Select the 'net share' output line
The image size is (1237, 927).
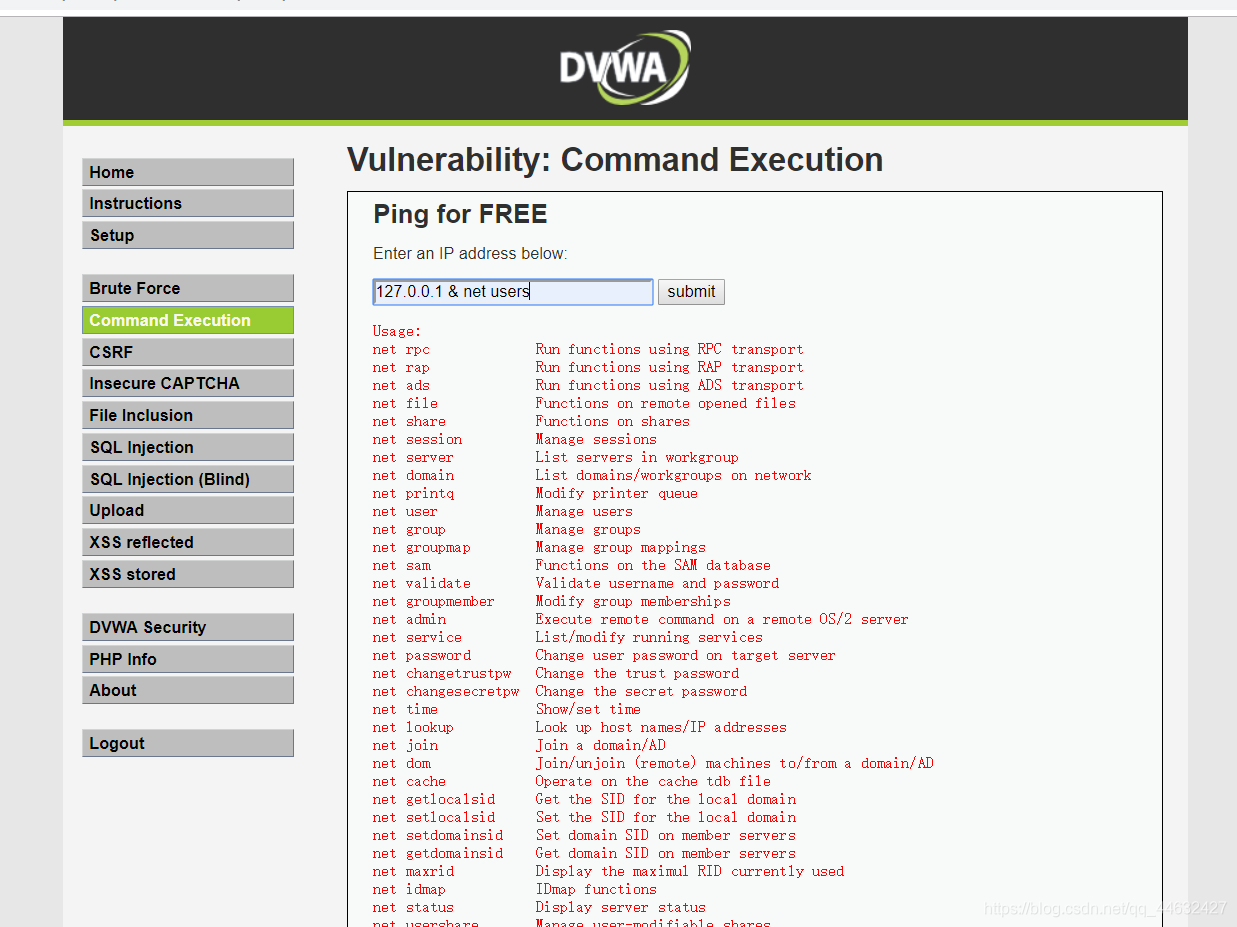(x=531, y=421)
